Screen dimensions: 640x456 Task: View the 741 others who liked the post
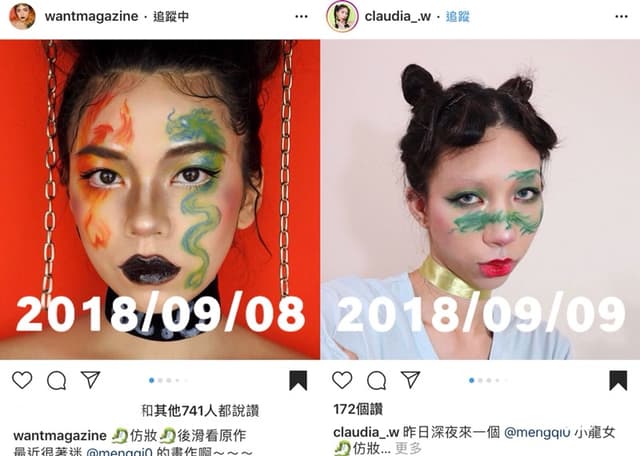(200, 410)
